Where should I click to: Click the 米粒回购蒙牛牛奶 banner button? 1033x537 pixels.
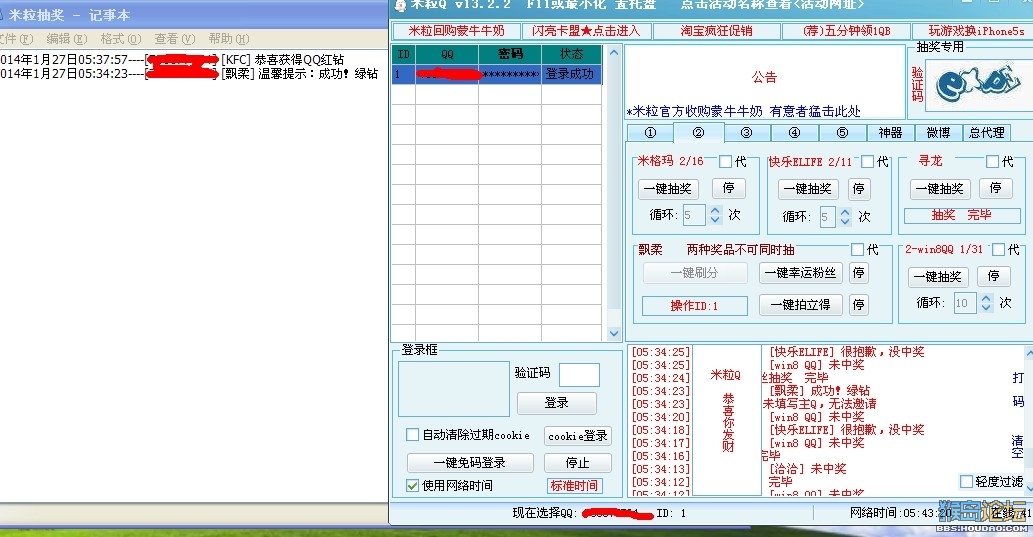pos(456,31)
